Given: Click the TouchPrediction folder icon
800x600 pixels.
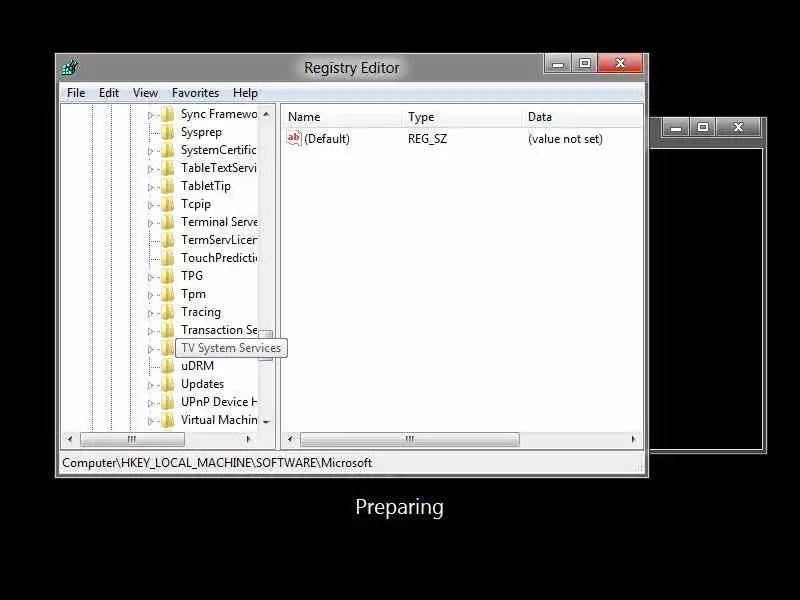Looking at the screenshot, I should (x=167, y=258).
